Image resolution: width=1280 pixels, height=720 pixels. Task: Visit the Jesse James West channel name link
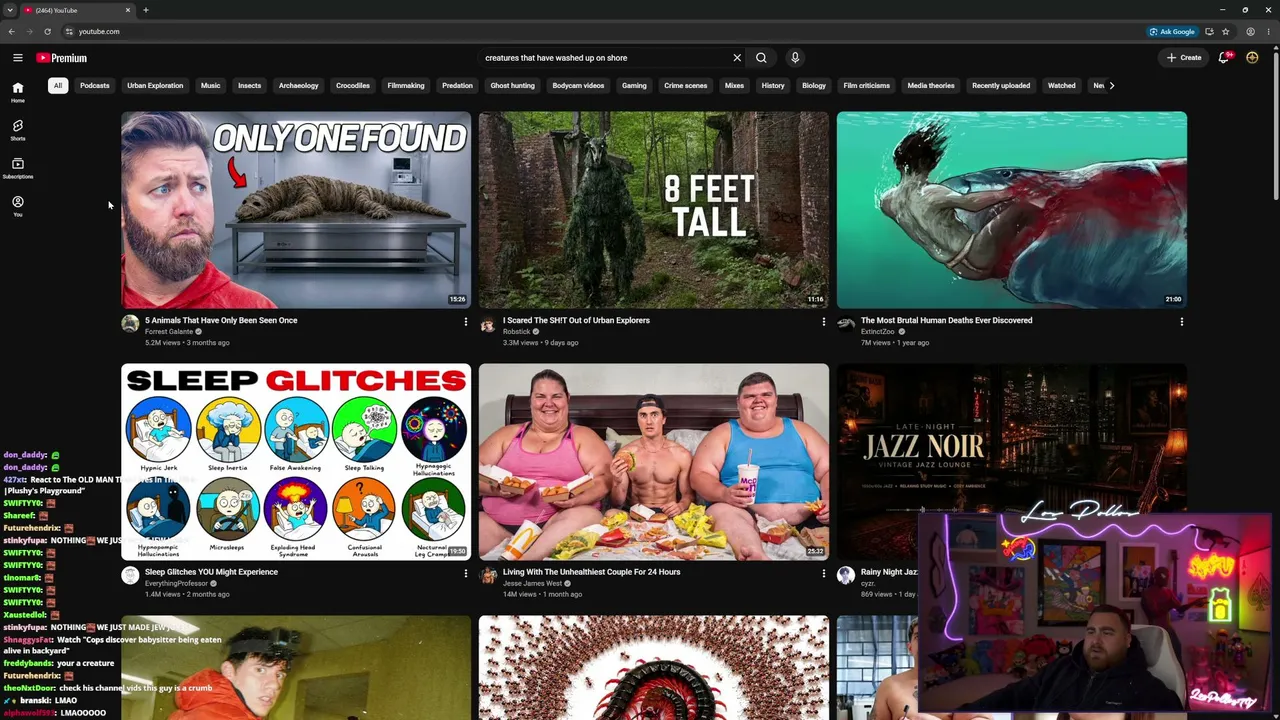(532, 584)
